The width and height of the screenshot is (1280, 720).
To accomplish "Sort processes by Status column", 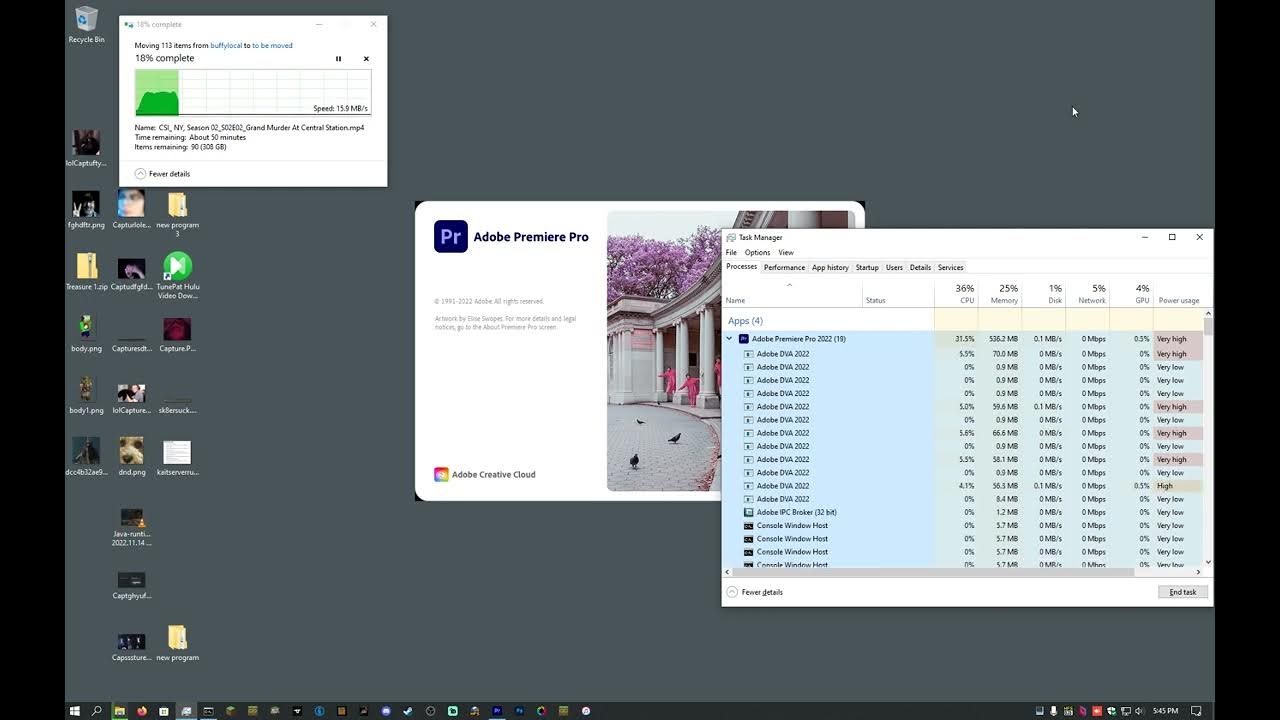I will coord(898,293).
